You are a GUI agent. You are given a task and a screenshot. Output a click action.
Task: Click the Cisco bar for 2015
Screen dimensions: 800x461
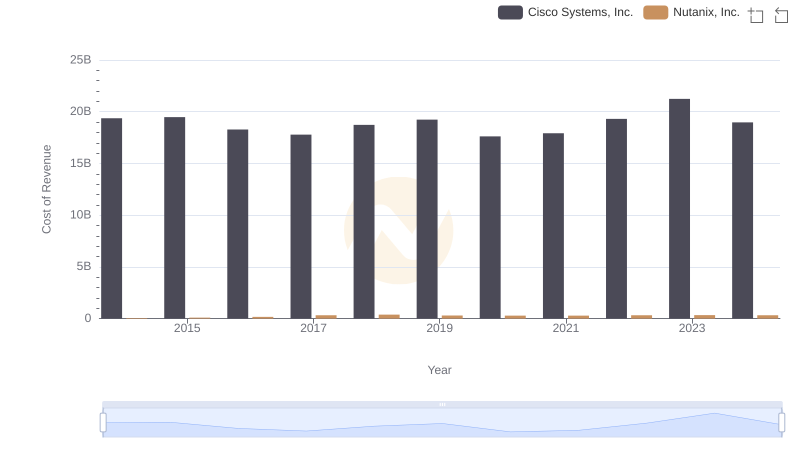pos(174,218)
